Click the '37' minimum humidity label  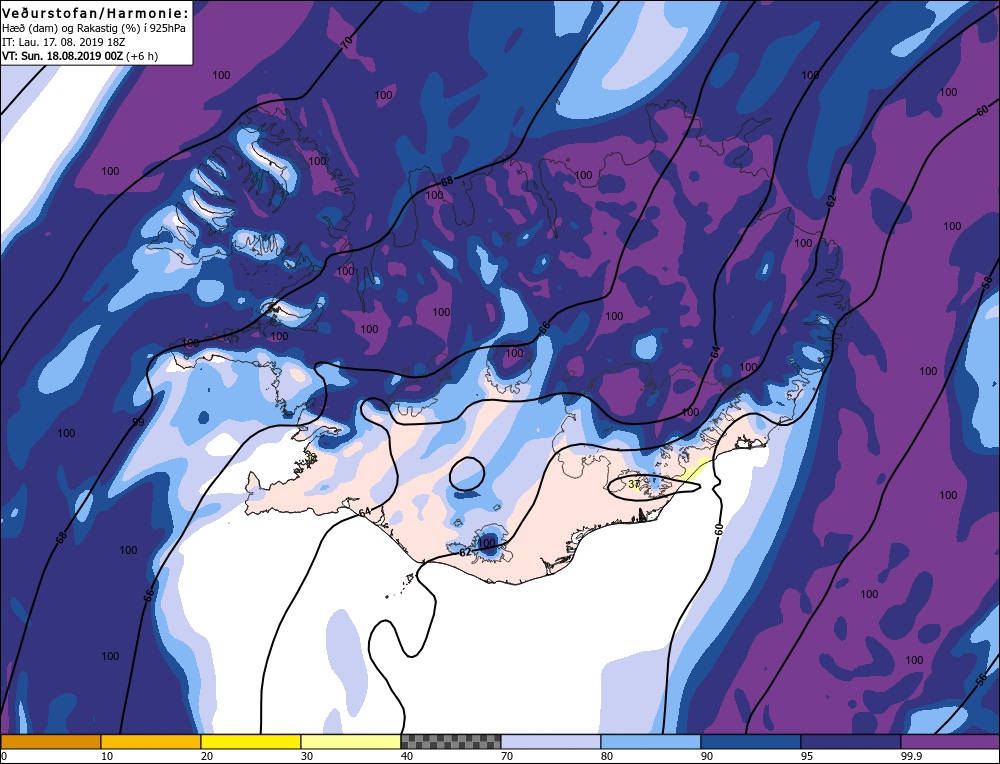coord(633,485)
